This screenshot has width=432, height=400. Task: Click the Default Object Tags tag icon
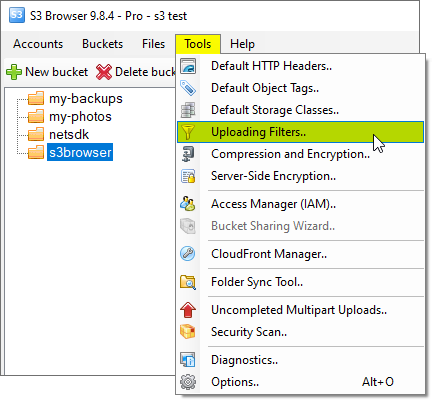tap(188, 88)
